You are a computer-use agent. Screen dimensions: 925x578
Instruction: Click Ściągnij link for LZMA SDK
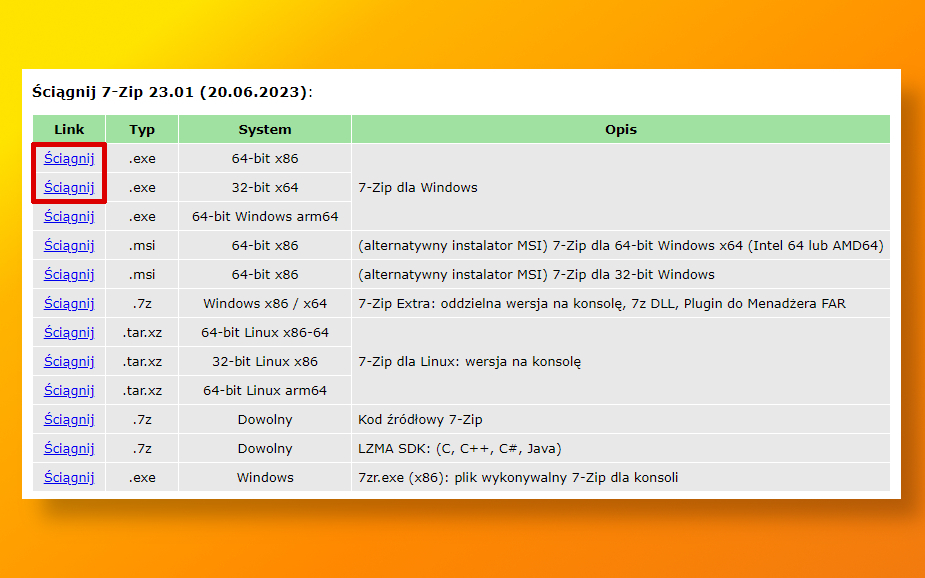pyautogui.click(x=69, y=448)
